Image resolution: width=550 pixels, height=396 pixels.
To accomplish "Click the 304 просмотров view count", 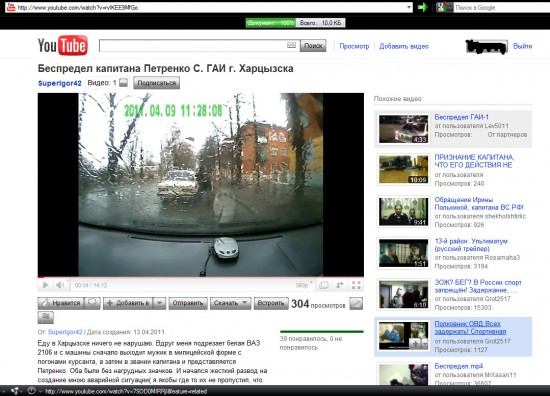I will click(318, 304).
